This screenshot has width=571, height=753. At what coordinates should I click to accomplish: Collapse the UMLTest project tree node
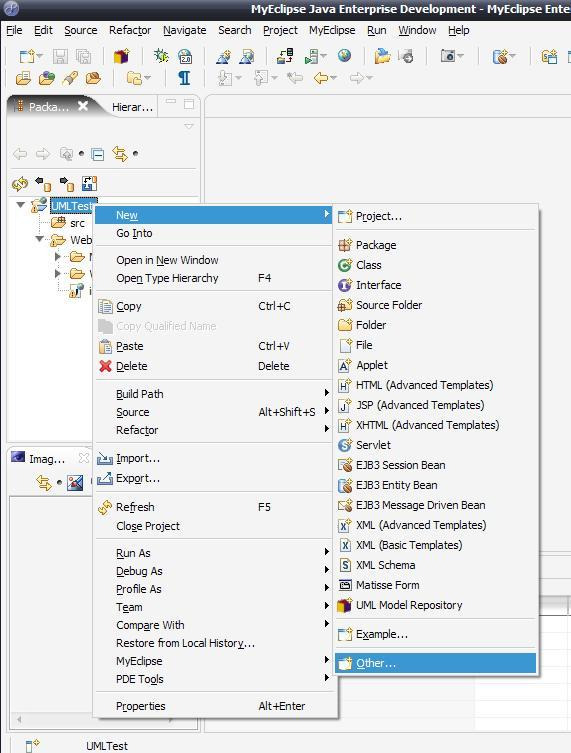click(x=21, y=205)
